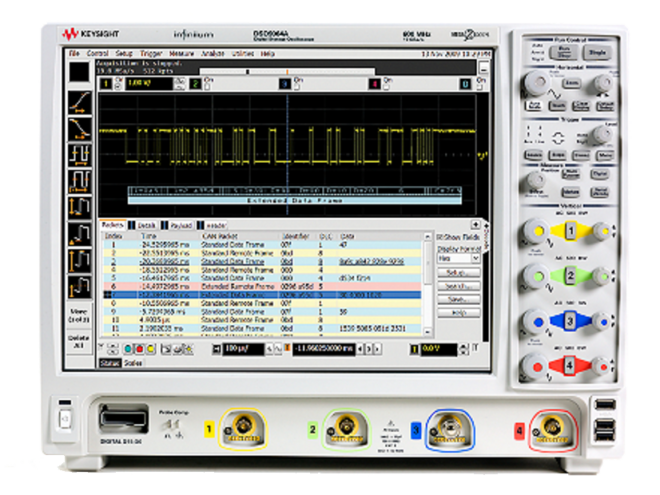This screenshot has width=660, height=495.
Task: Click the Search... button
Action: click(x=459, y=286)
